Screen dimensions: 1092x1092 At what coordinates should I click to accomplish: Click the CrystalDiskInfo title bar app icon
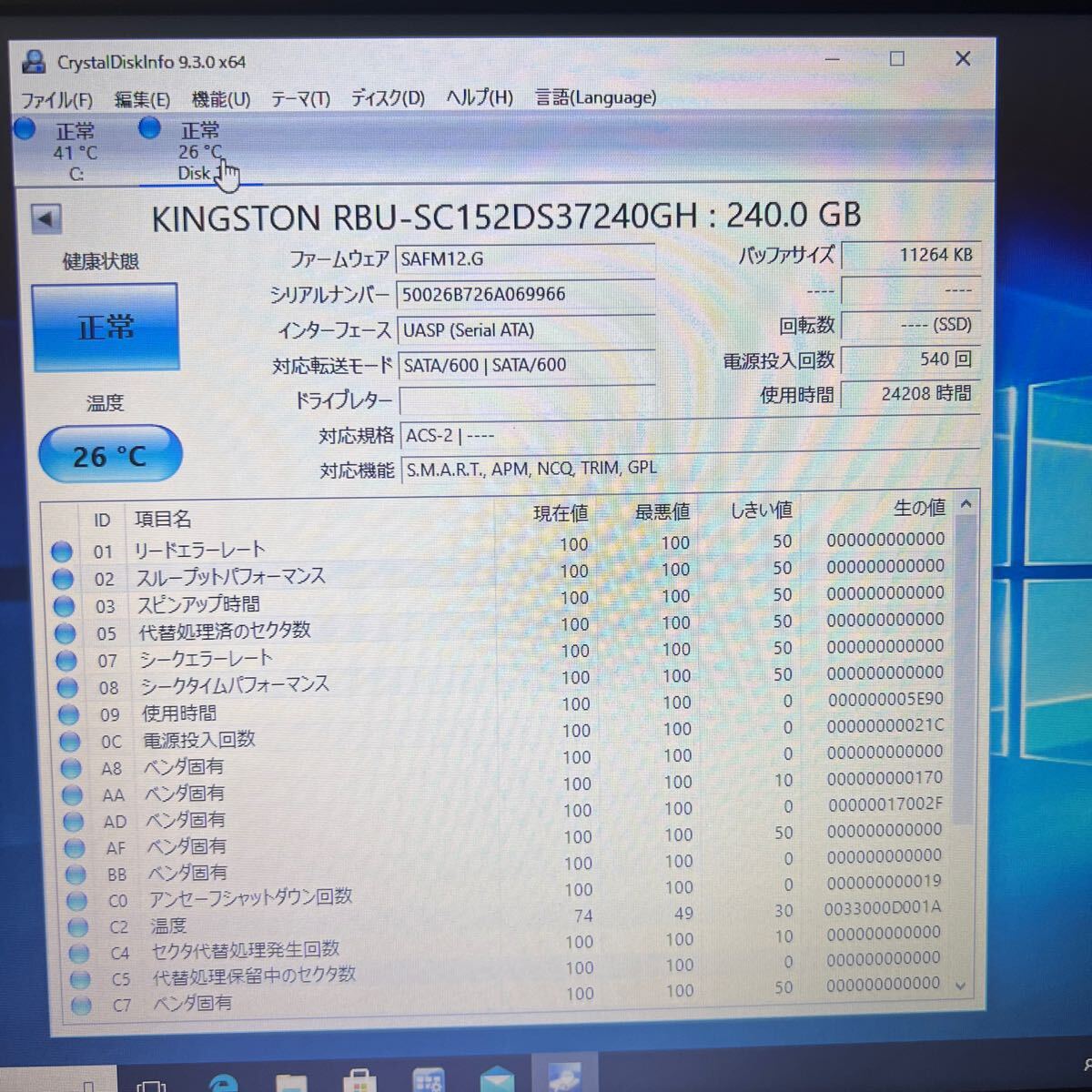coord(35,62)
